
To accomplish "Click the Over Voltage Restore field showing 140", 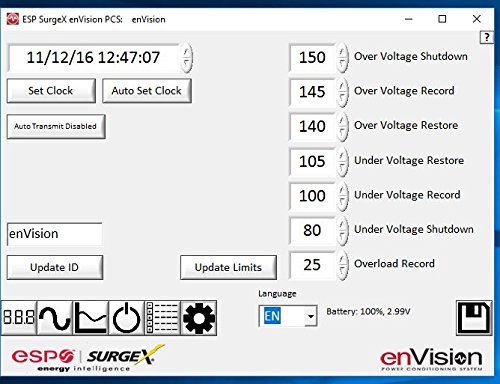I will click(312, 126).
